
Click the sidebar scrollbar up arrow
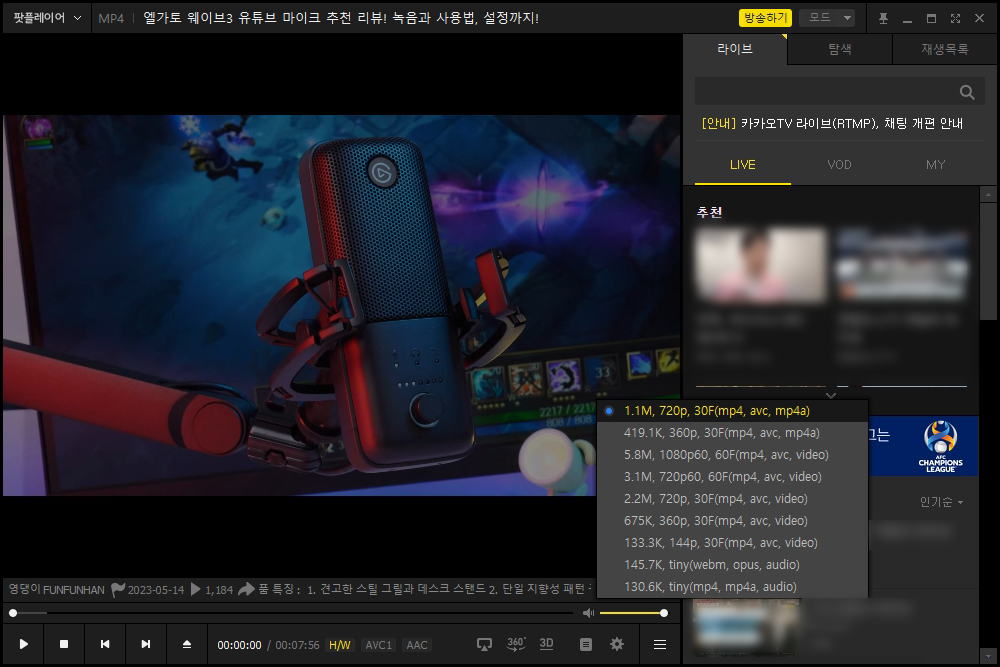click(988, 194)
